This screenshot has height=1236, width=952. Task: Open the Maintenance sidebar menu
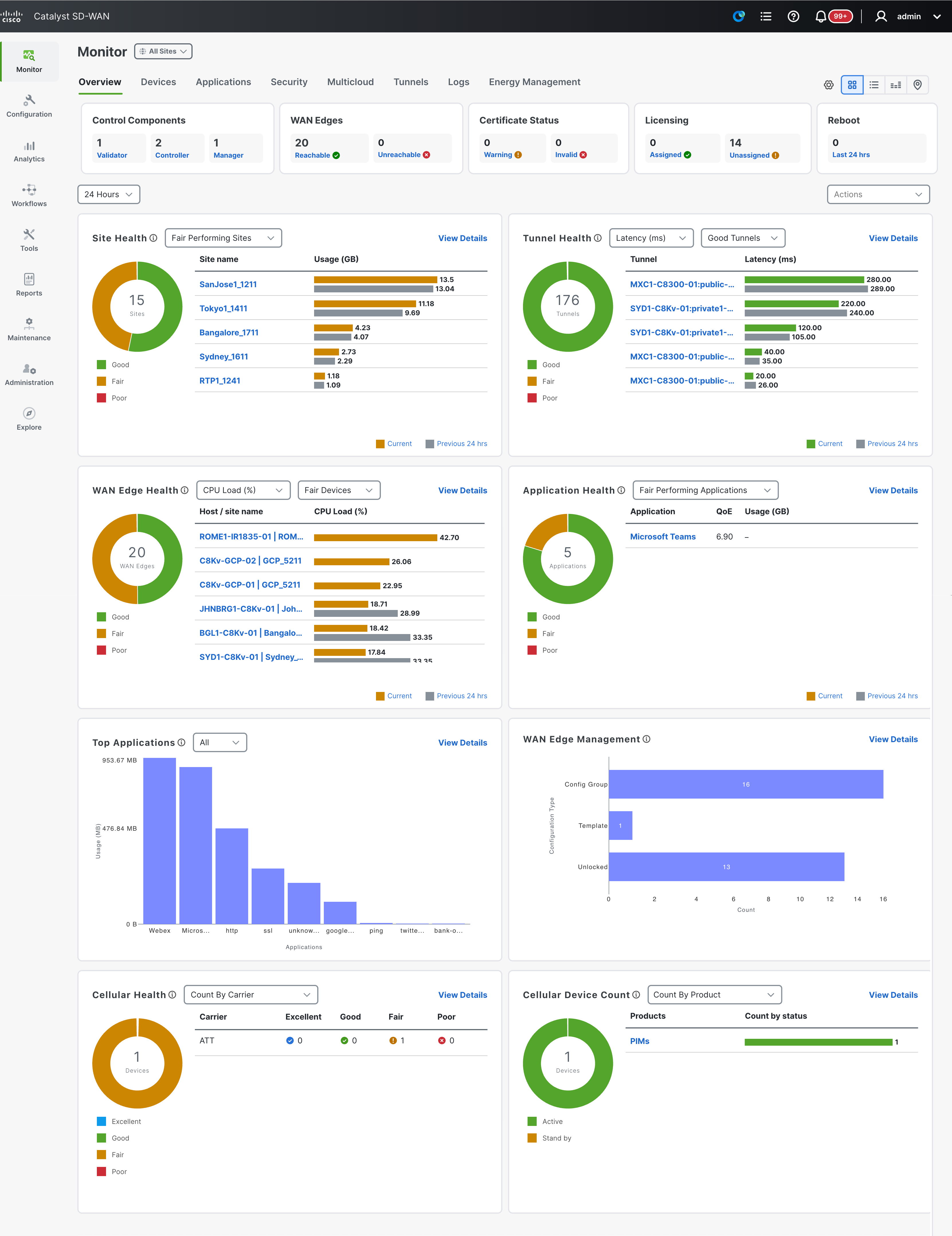tap(29, 330)
